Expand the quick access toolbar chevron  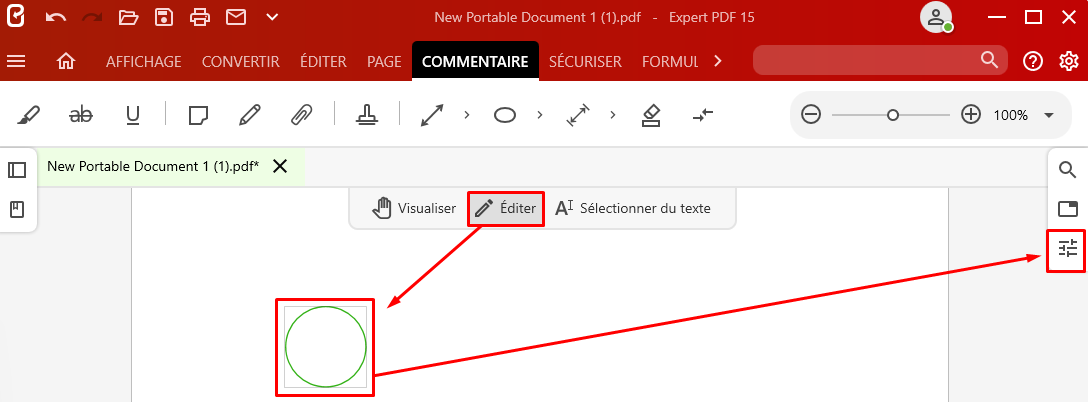(x=272, y=17)
